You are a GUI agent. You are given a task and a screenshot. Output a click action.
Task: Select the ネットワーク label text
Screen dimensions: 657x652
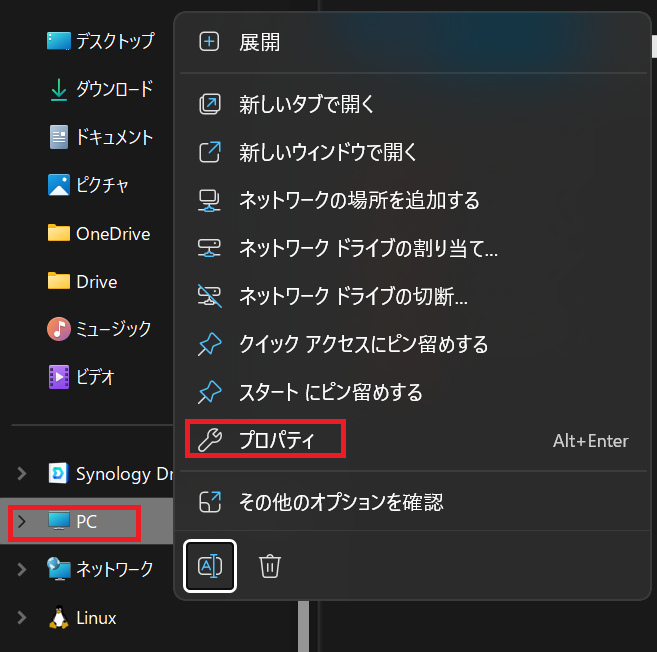pos(114,569)
